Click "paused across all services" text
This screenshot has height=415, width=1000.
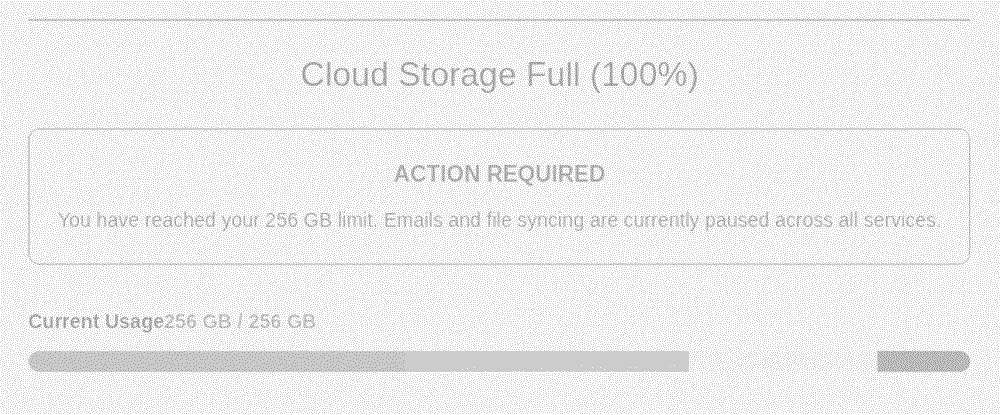[829, 220]
